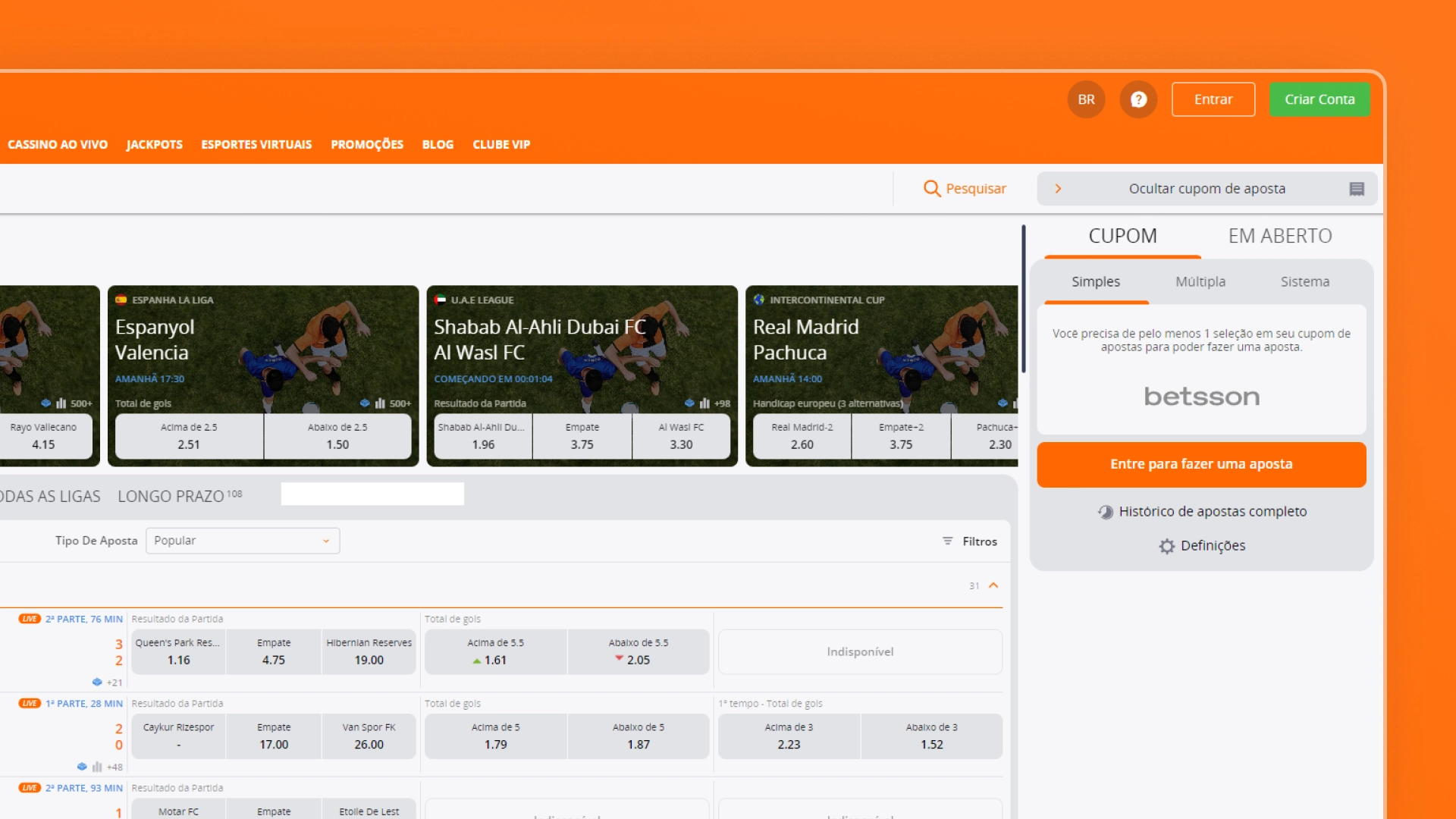This screenshot has width=1456, height=819.
Task: Collapse the live matches group with the up chevron
Action: (993, 585)
